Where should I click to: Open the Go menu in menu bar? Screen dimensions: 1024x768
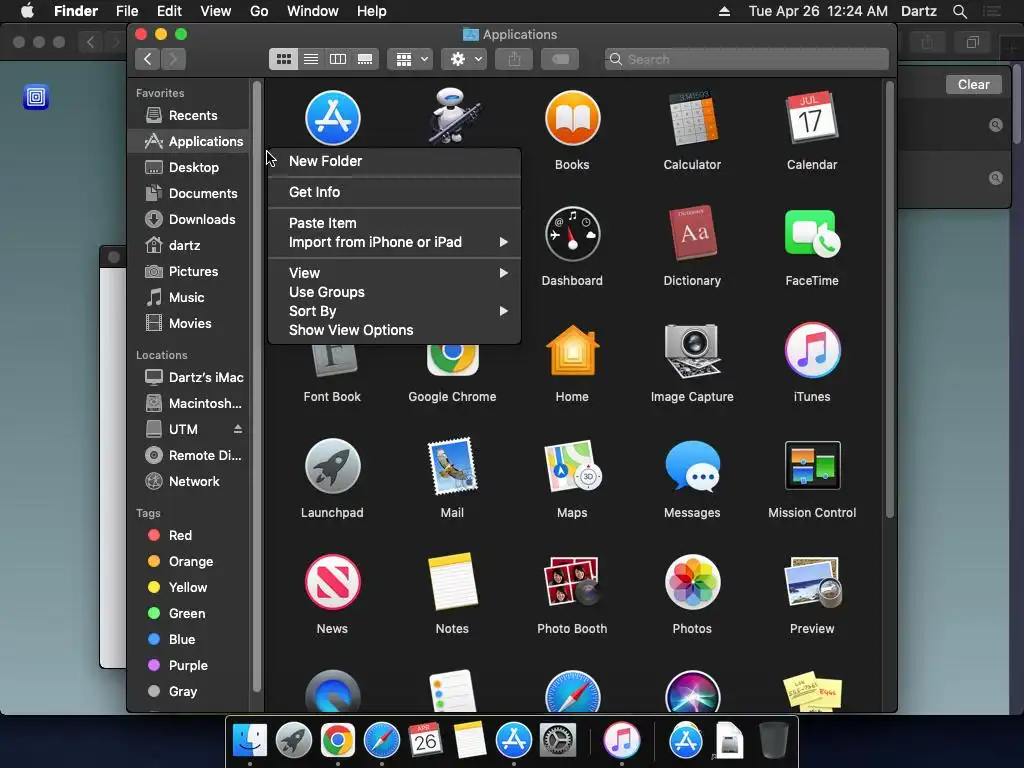click(259, 11)
